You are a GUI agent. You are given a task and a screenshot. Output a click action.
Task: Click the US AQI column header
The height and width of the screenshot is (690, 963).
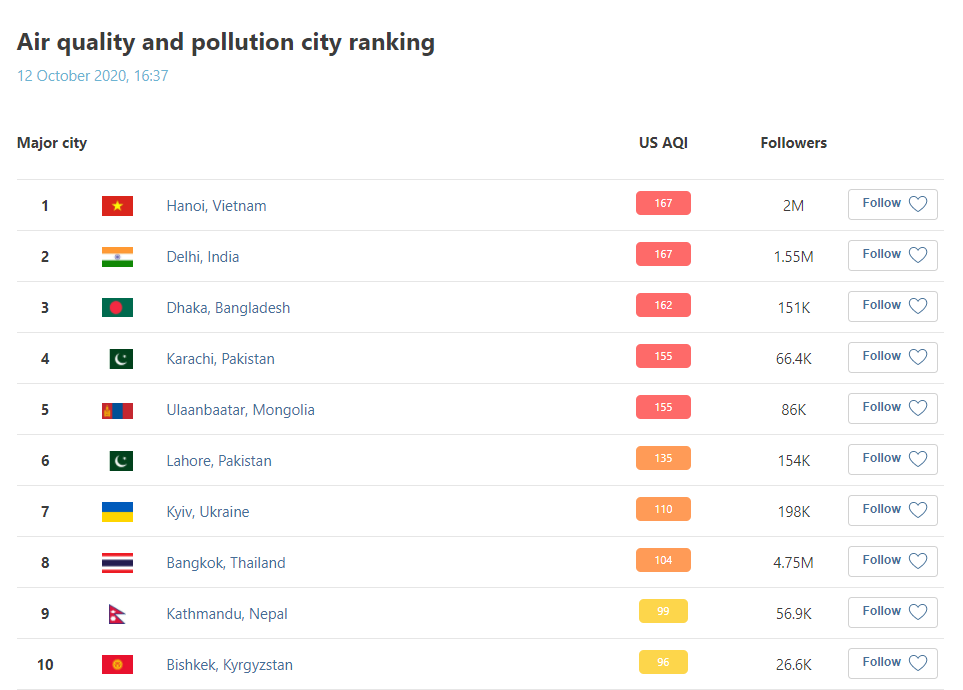(x=663, y=143)
